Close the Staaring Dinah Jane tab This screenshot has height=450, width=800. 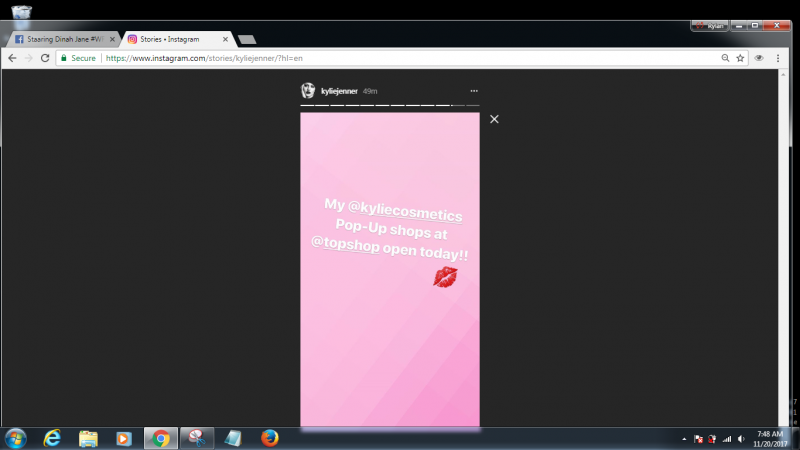coord(112,39)
